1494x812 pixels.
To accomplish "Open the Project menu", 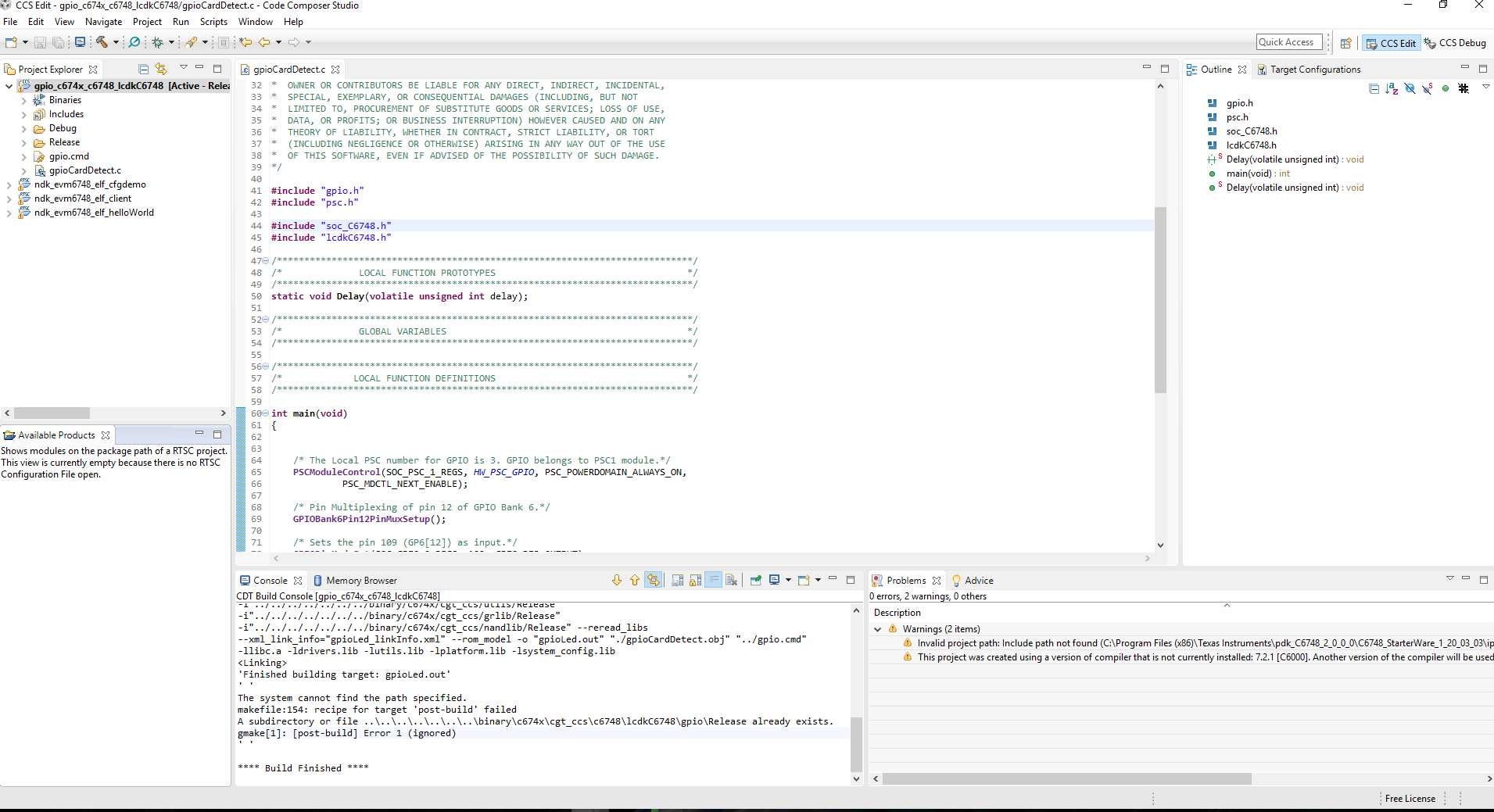I will pos(147,22).
